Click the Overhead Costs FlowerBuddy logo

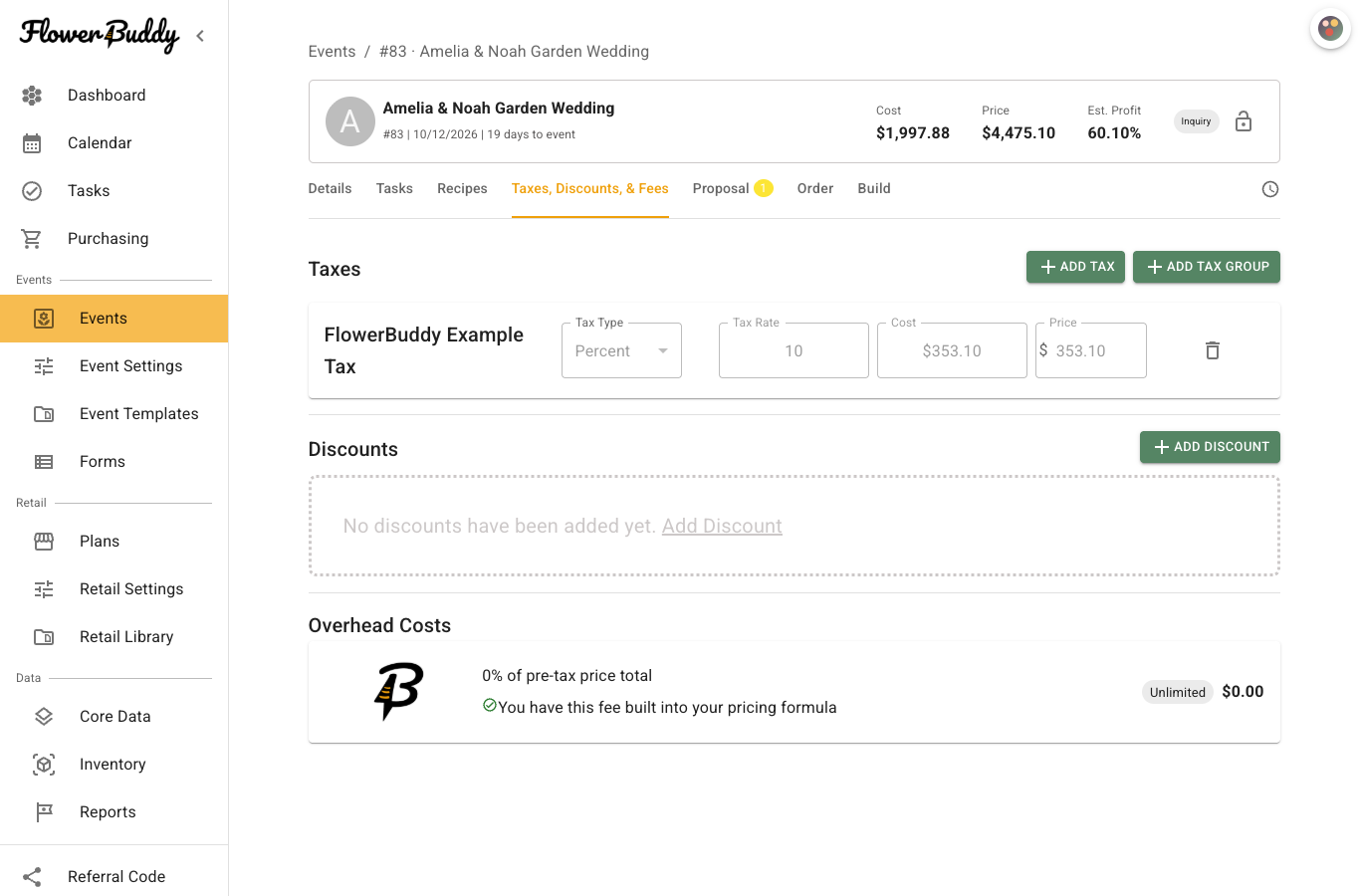tap(399, 691)
